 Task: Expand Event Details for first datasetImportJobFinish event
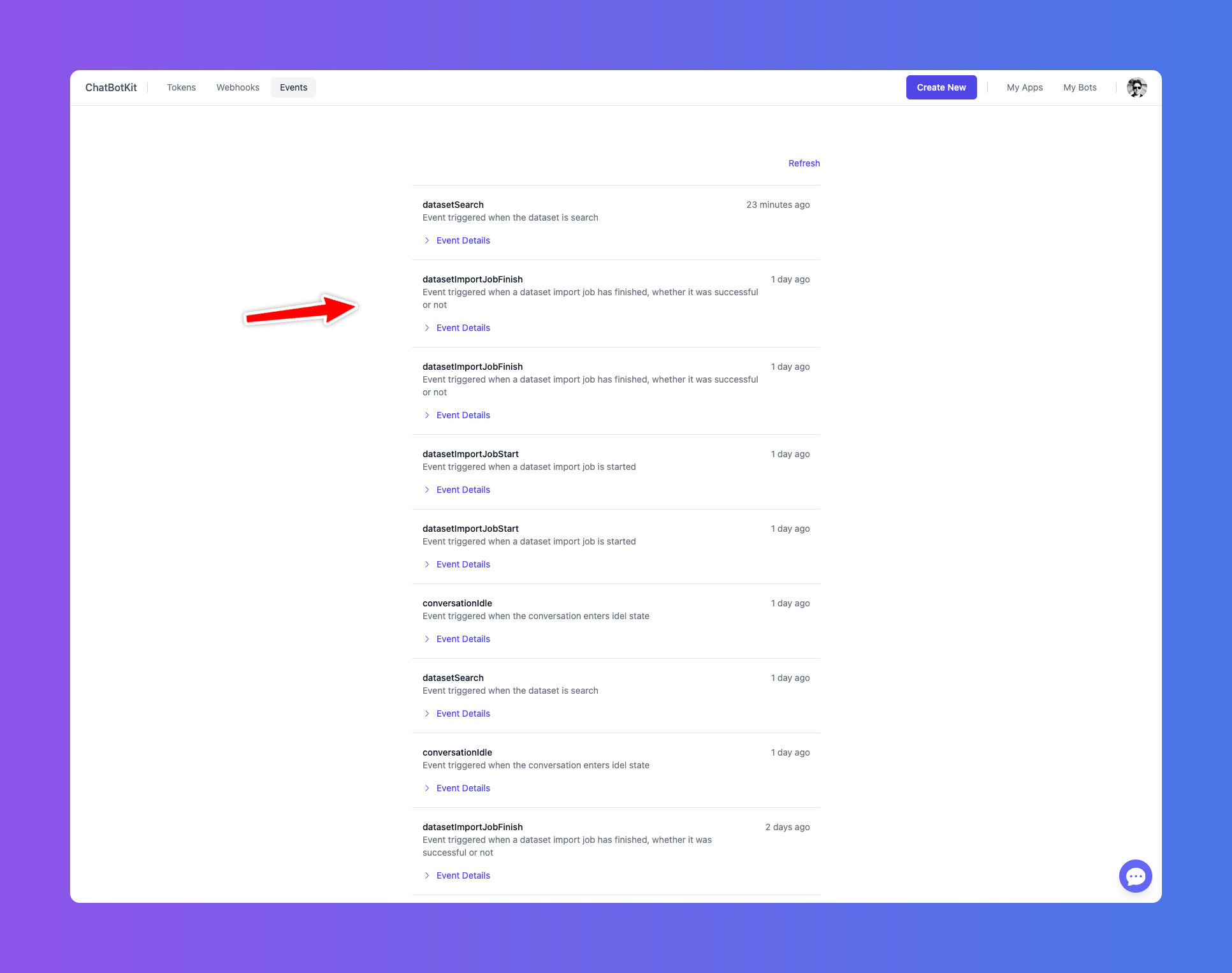coord(463,328)
